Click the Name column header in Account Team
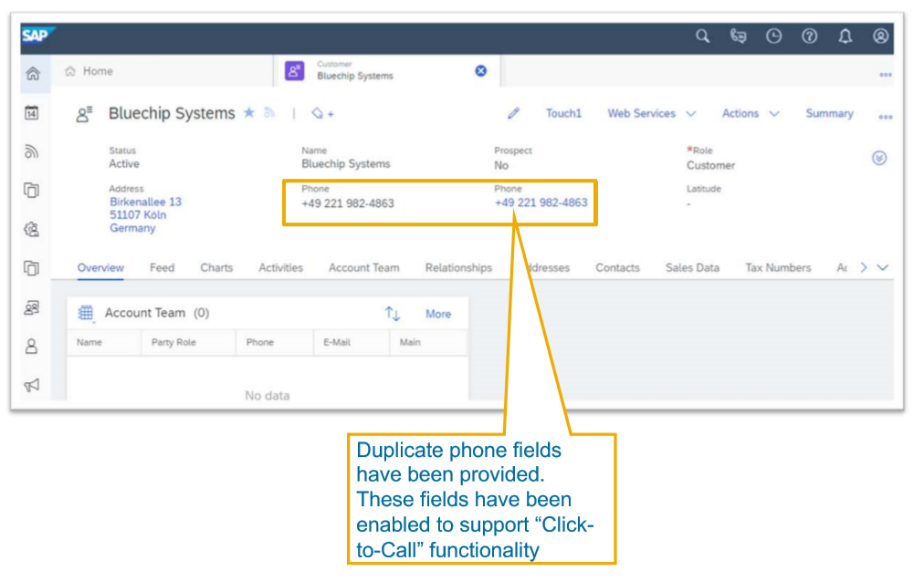The width and height of the screenshot is (914, 581). click(89, 342)
